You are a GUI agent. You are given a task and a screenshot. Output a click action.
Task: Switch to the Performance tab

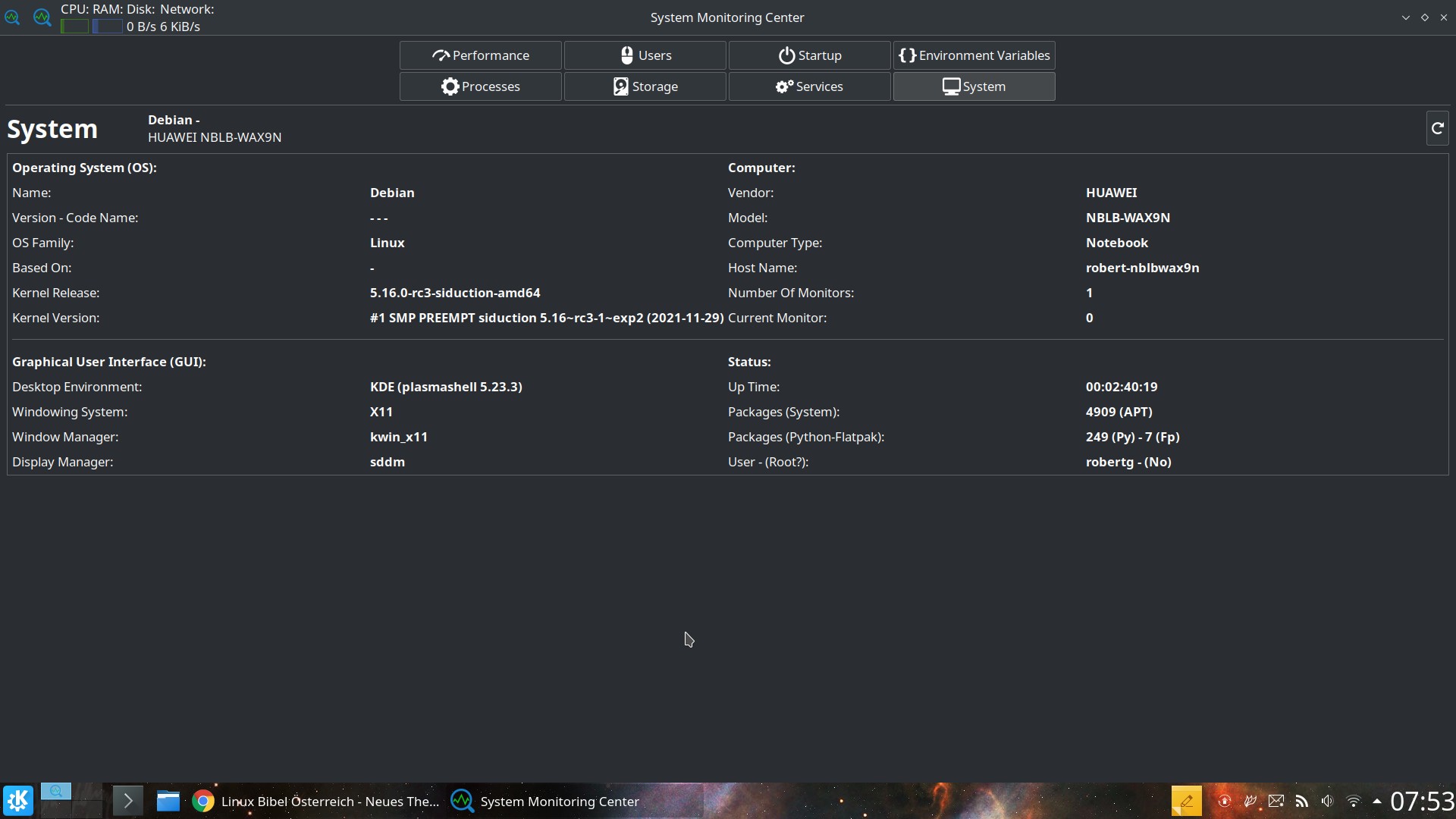pos(479,55)
